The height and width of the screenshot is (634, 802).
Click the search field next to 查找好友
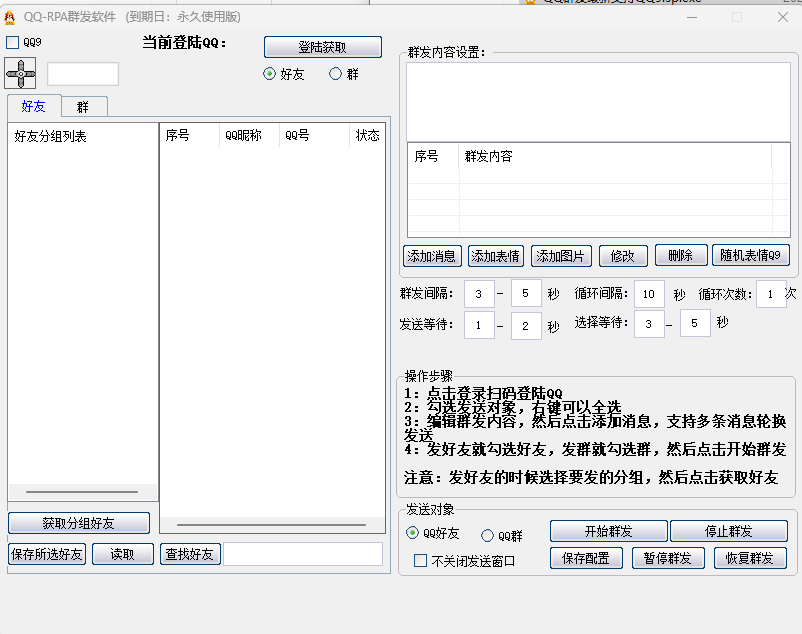pyautogui.click(x=303, y=554)
